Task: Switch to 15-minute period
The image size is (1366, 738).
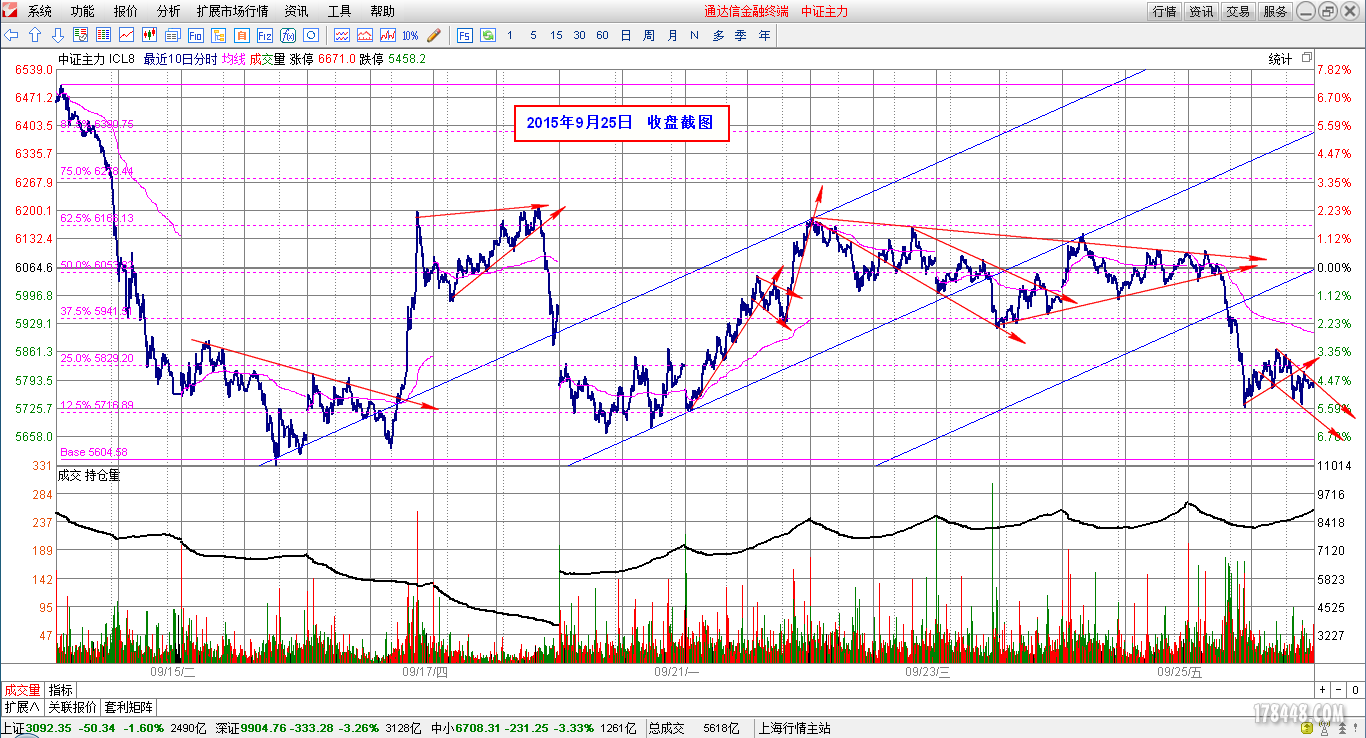Action: (x=556, y=35)
